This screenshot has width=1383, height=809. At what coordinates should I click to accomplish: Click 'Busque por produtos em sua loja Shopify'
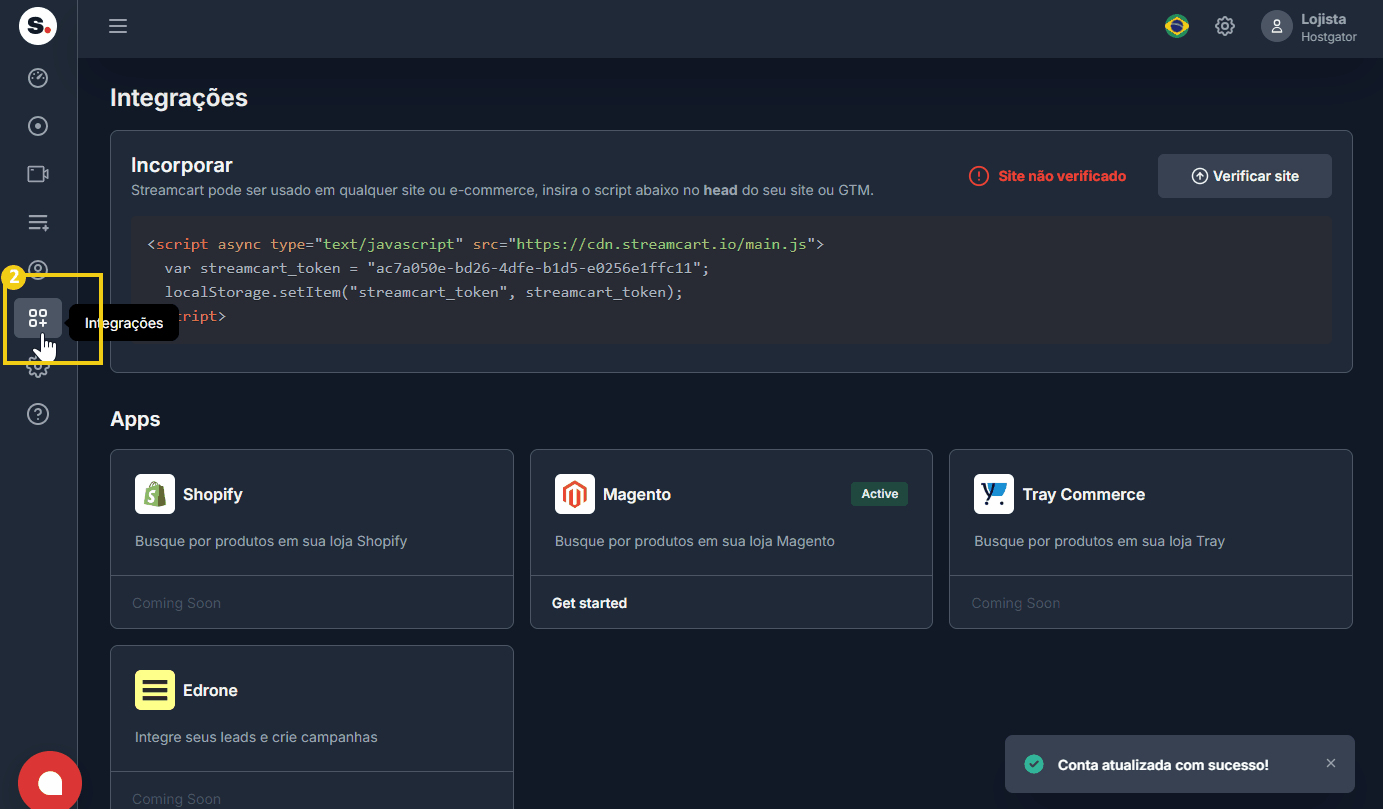[x=271, y=541]
